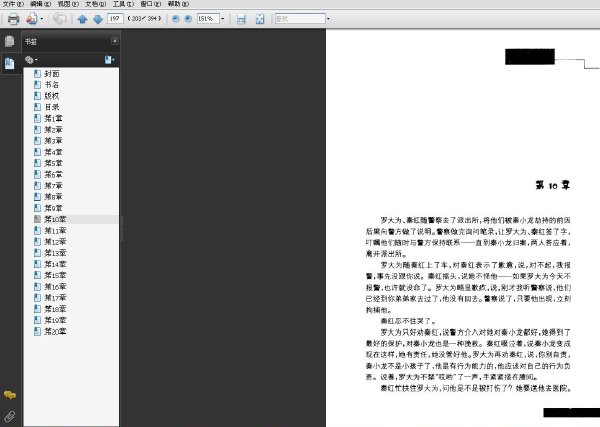Jump to the 第8章 bookmark

pyautogui.click(x=53, y=197)
